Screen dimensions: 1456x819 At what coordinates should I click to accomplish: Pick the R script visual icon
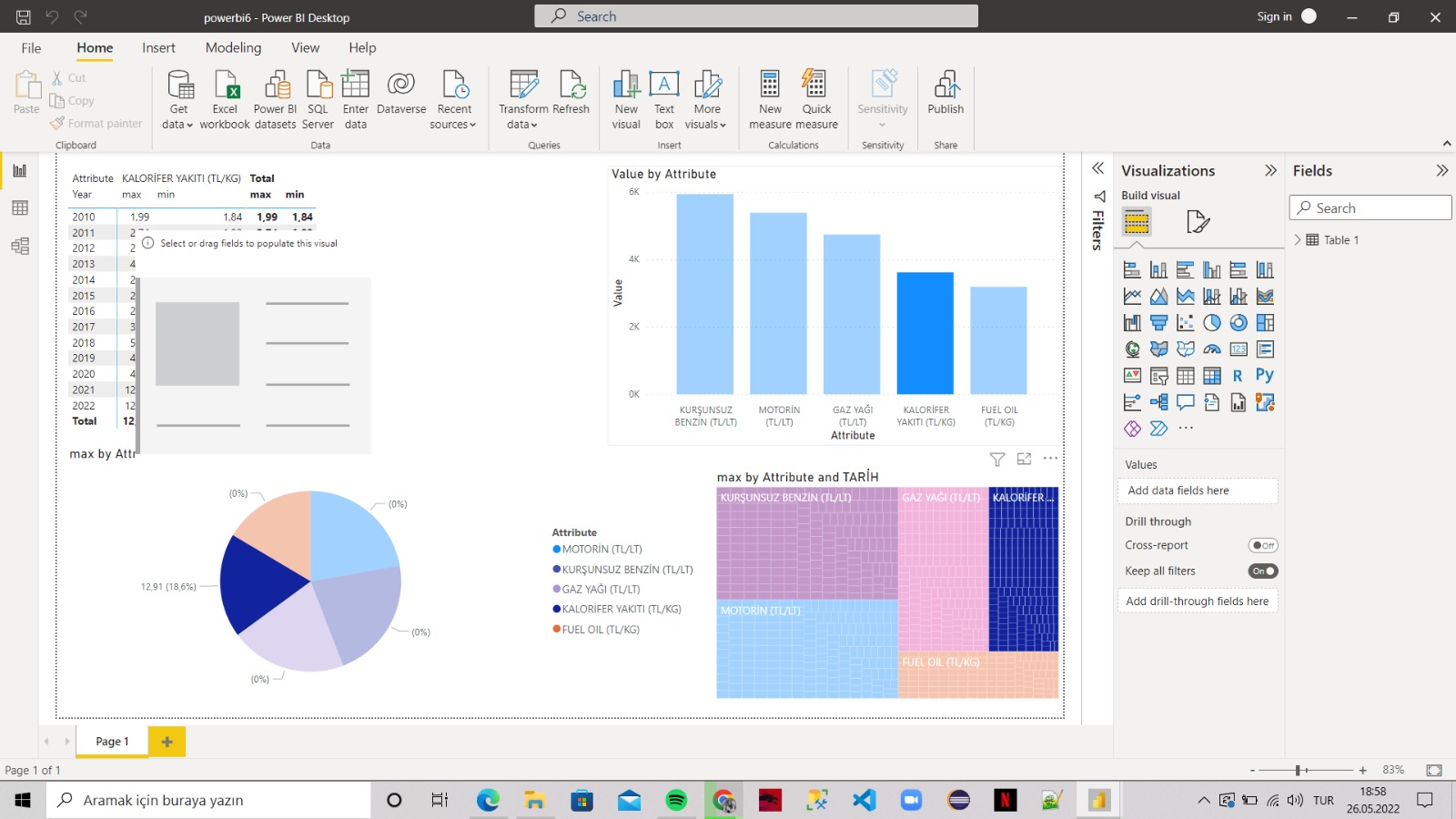(x=1239, y=375)
